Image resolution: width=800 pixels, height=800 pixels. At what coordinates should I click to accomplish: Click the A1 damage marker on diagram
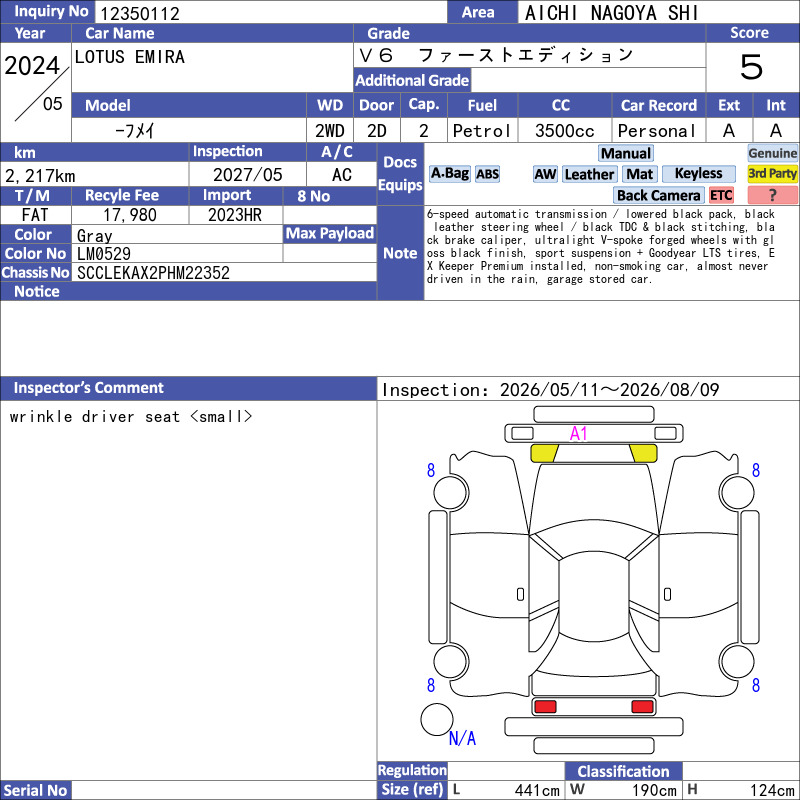click(579, 434)
